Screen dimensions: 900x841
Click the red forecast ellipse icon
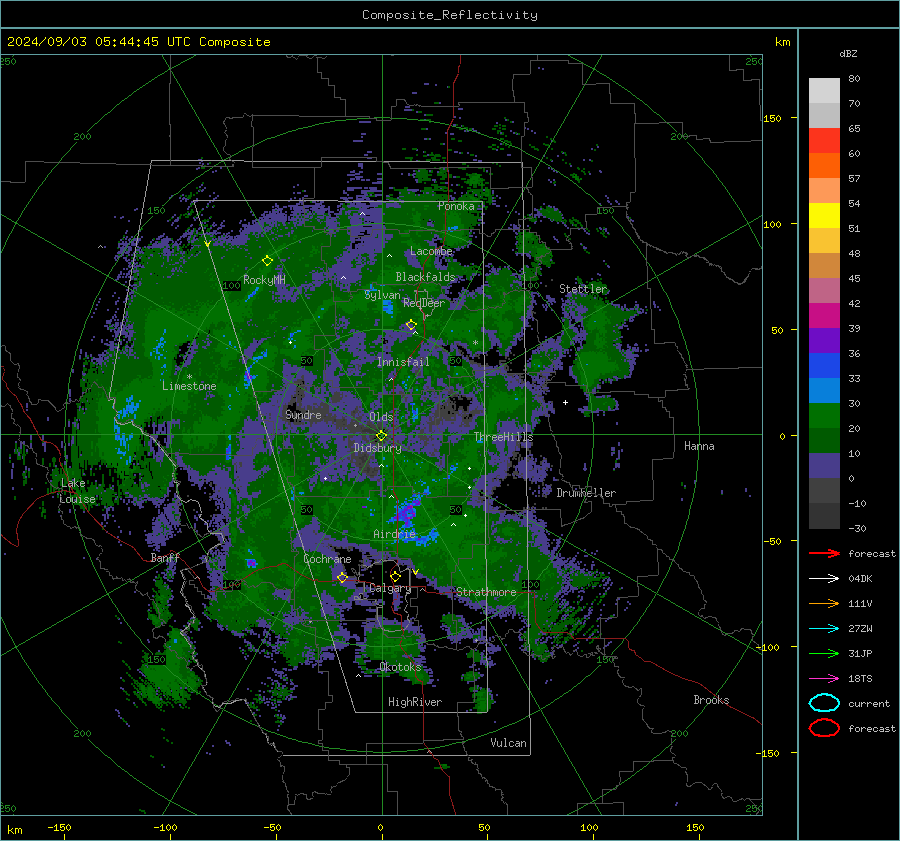(x=824, y=728)
